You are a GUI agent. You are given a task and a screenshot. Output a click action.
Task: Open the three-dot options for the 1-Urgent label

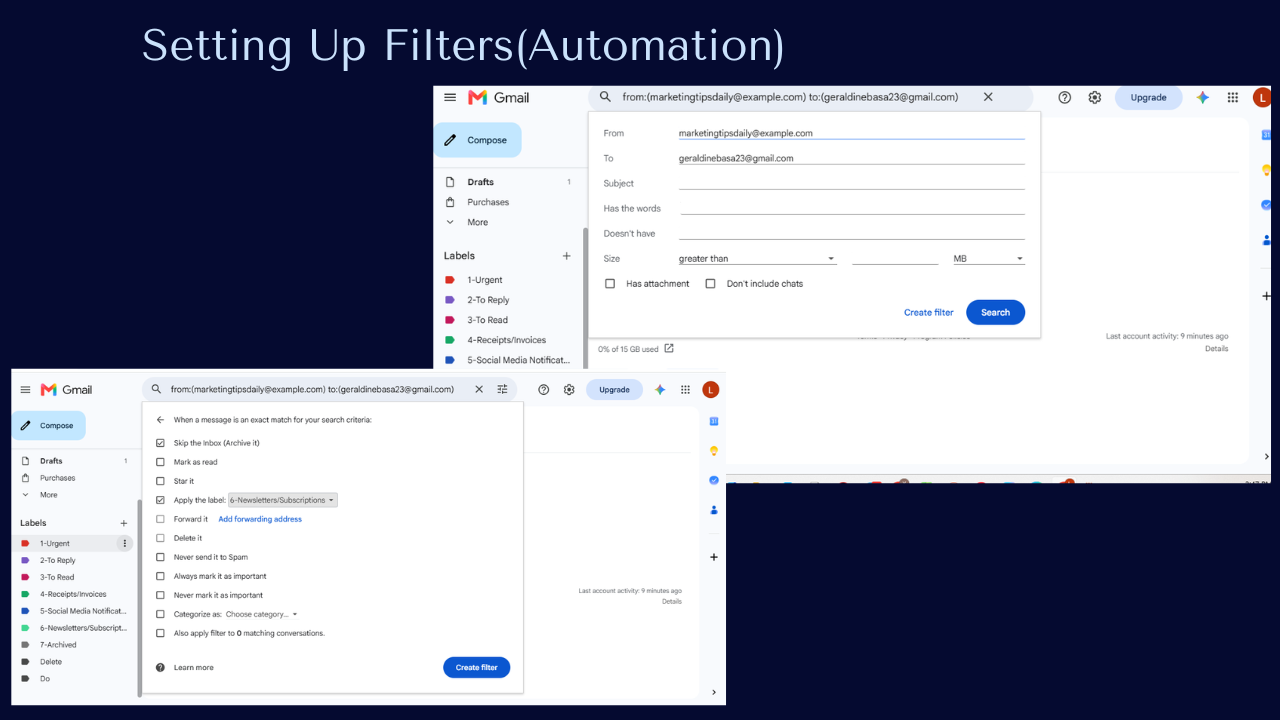(x=124, y=543)
